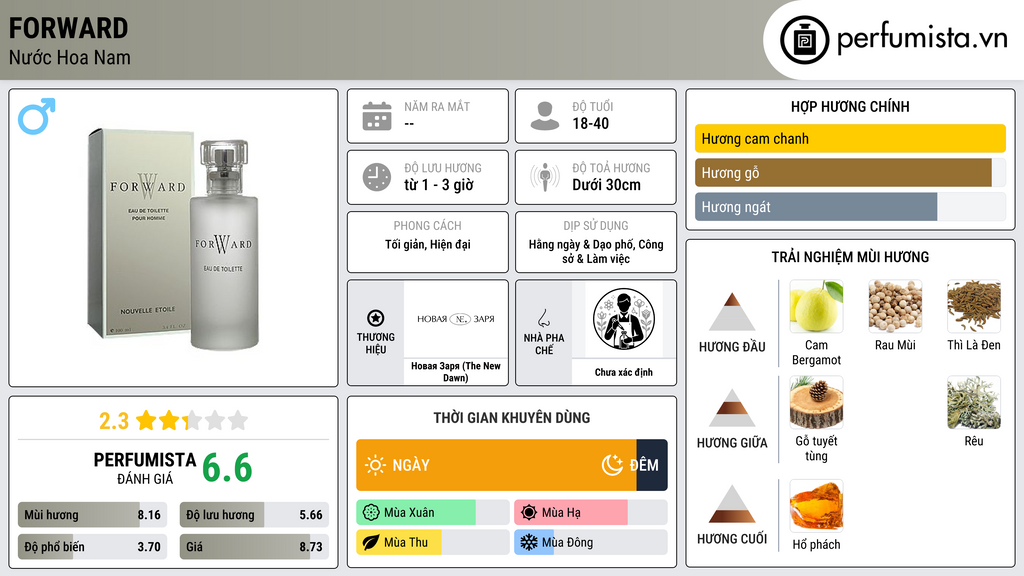Click the brand name Новая Заря (The New Dawn)
The height and width of the screenshot is (576, 1024).
(x=456, y=372)
